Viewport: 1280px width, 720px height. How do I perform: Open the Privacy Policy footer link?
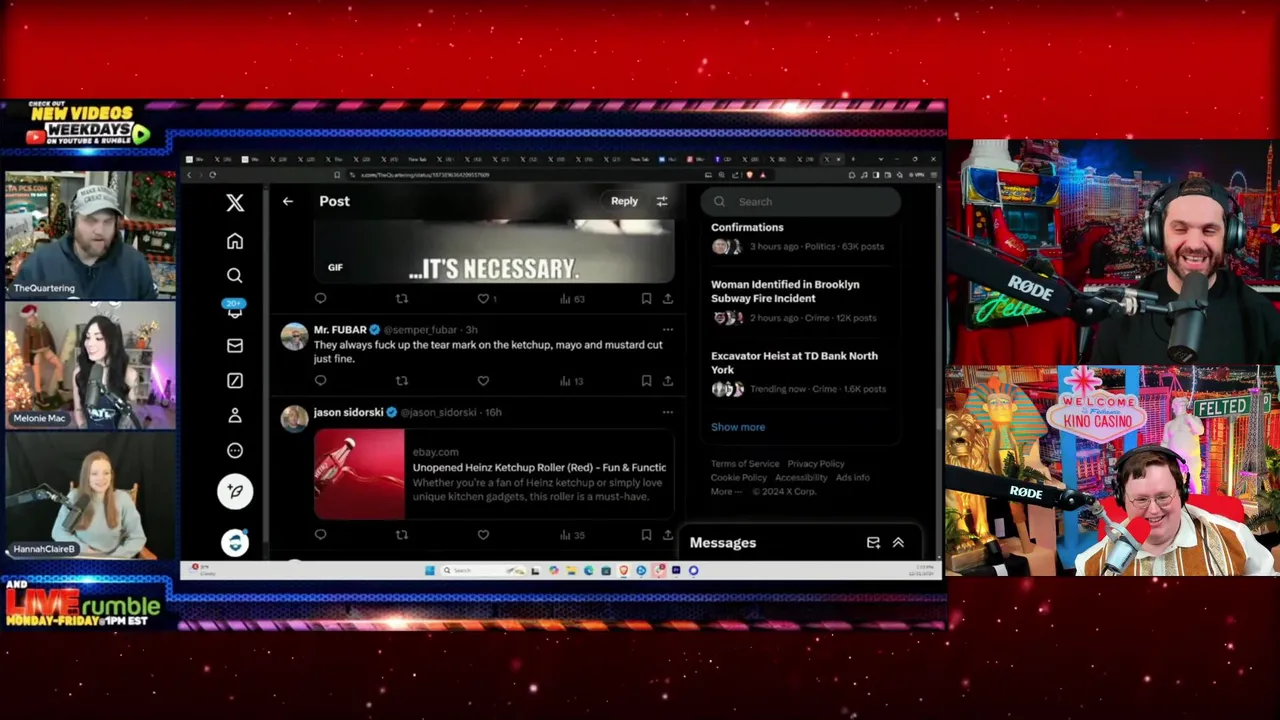pos(816,464)
